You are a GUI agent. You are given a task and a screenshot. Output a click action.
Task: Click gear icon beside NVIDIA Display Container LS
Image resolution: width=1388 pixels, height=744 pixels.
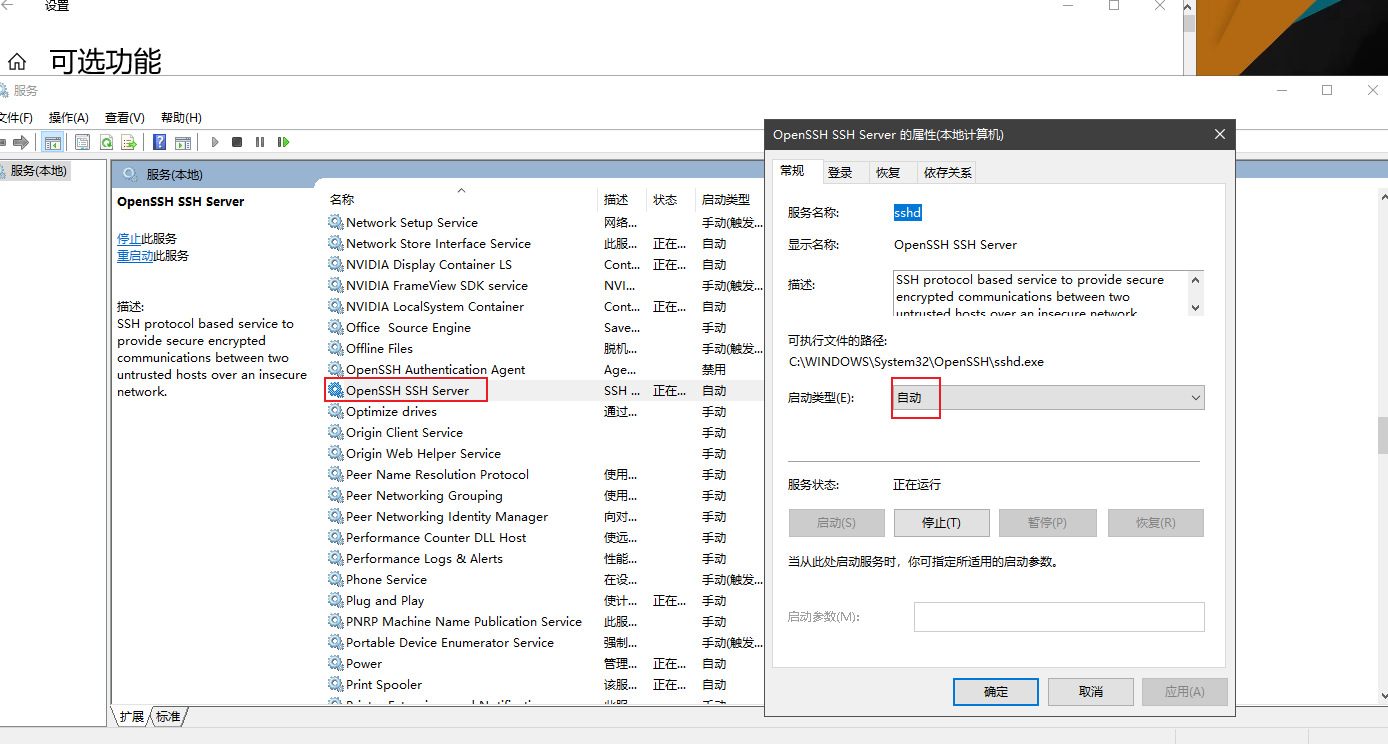pyautogui.click(x=335, y=264)
